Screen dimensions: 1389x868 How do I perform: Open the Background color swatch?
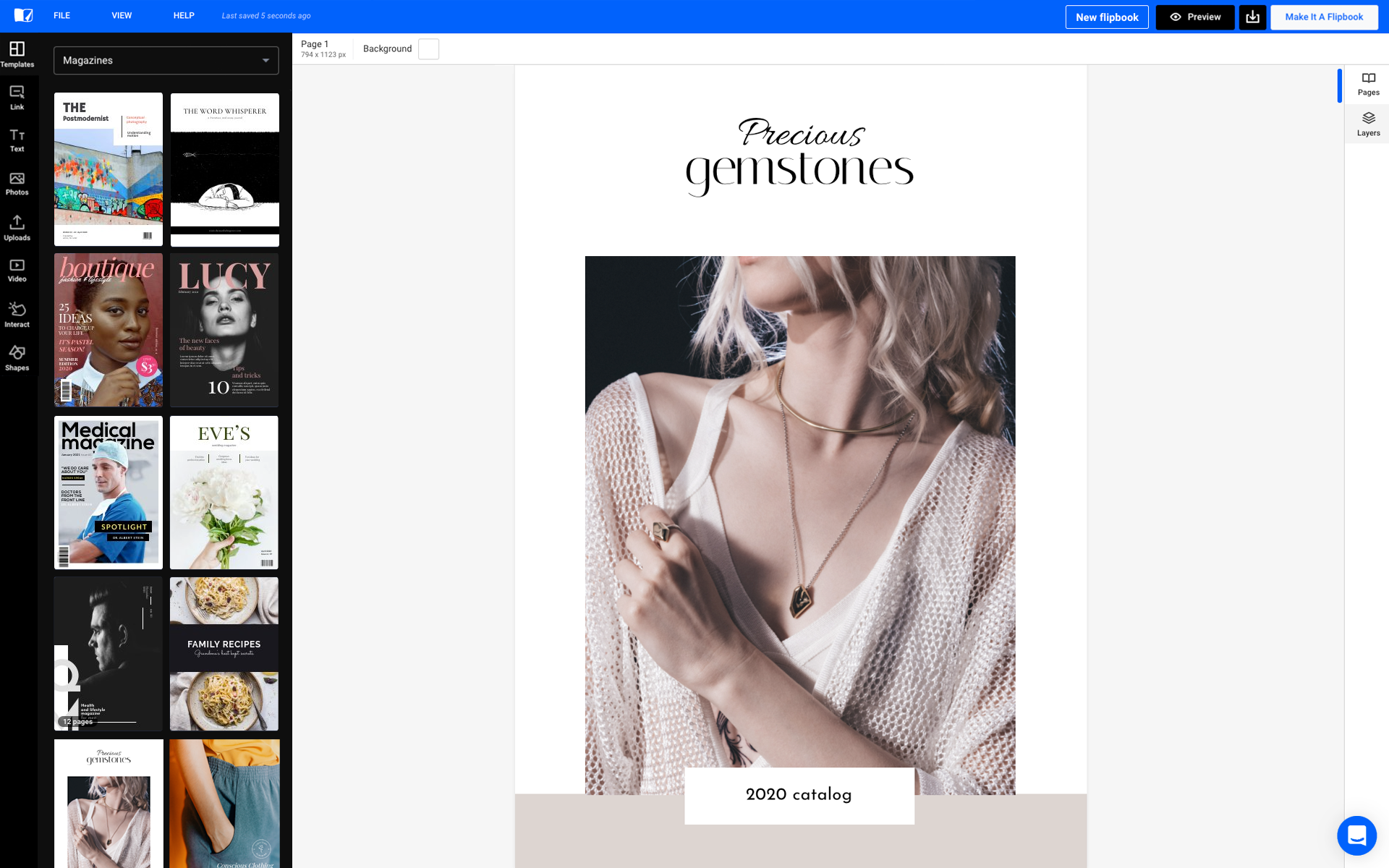point(428,49)
